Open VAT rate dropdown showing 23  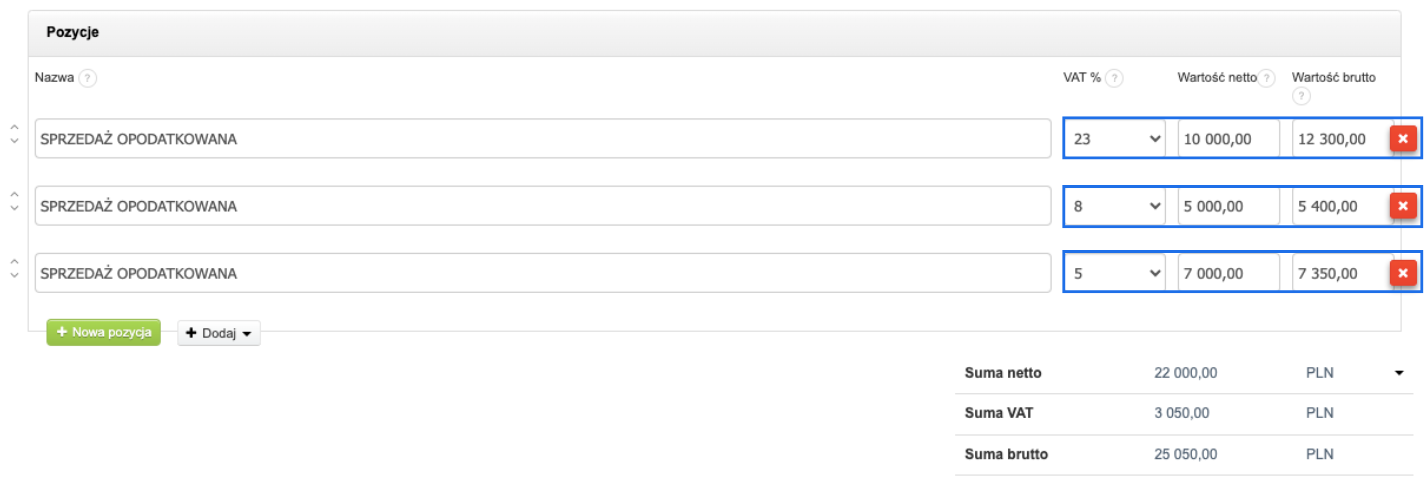(1116, 139)
